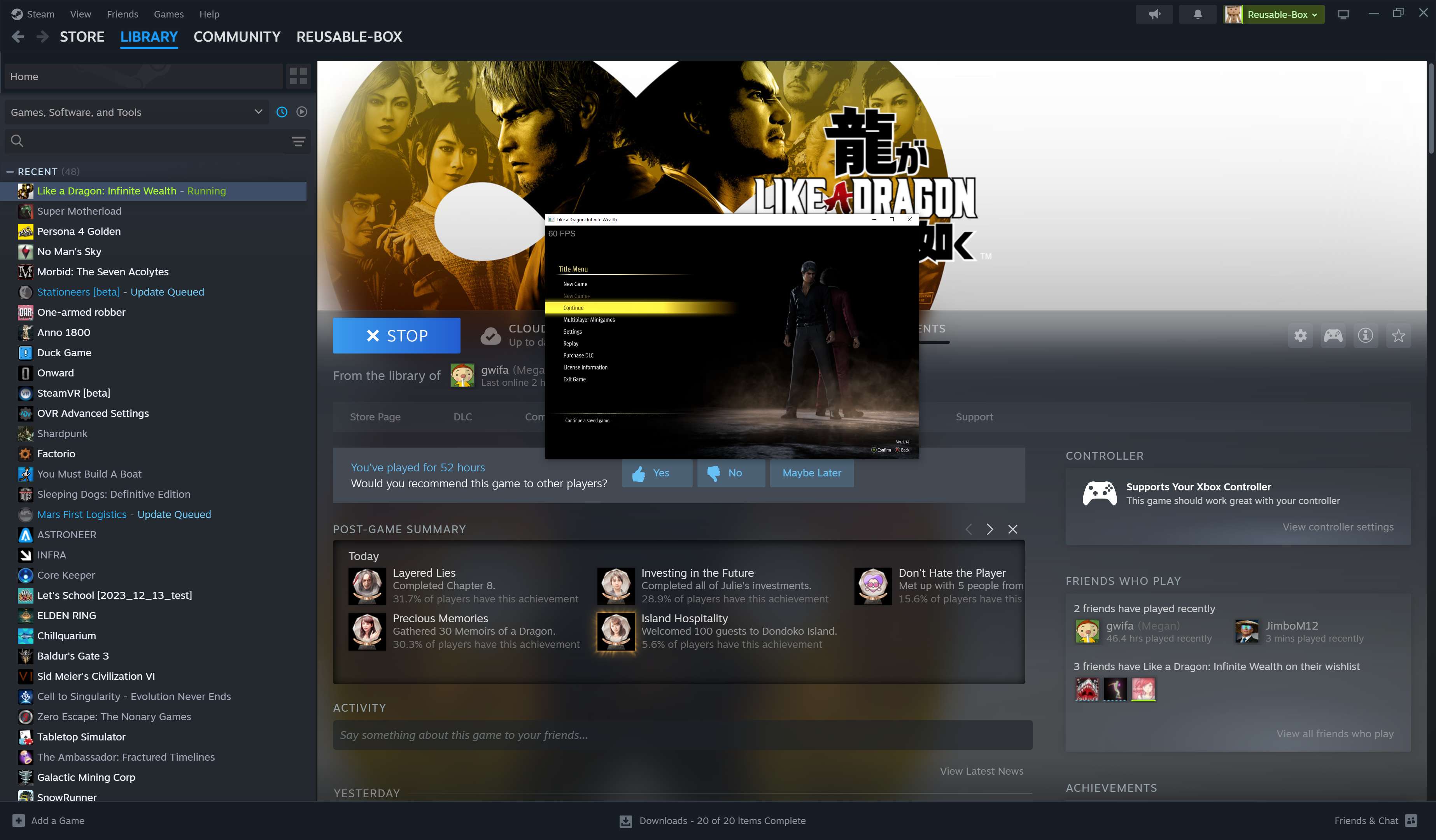Click the Steam logo in the menu bar
Viewport: 1436px width, 840px height.
16,14
